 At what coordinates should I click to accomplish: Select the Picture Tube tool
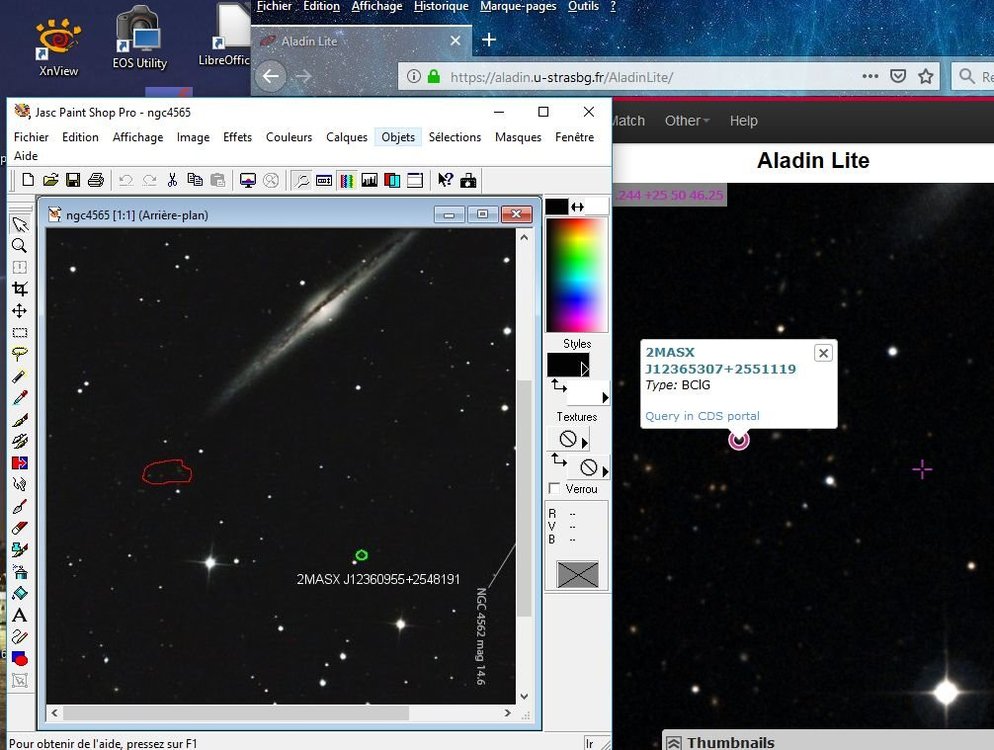(x=20, y=550)
